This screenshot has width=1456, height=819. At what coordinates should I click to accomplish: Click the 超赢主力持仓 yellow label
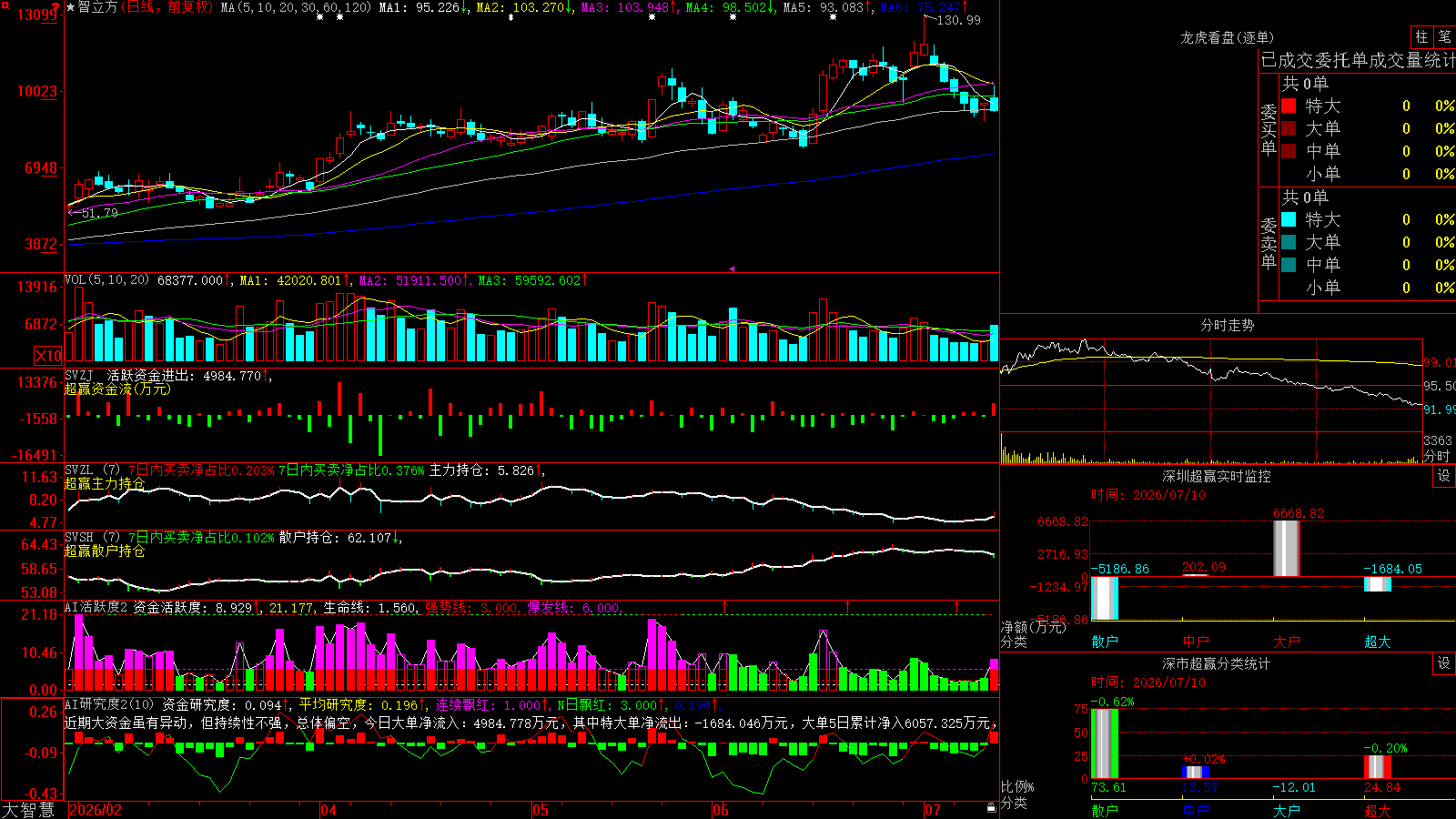[105, 483]
